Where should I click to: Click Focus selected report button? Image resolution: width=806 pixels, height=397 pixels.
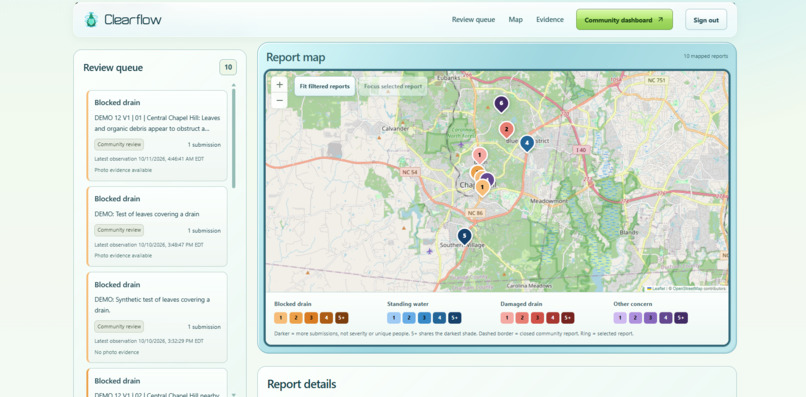(x=393, y=86)
